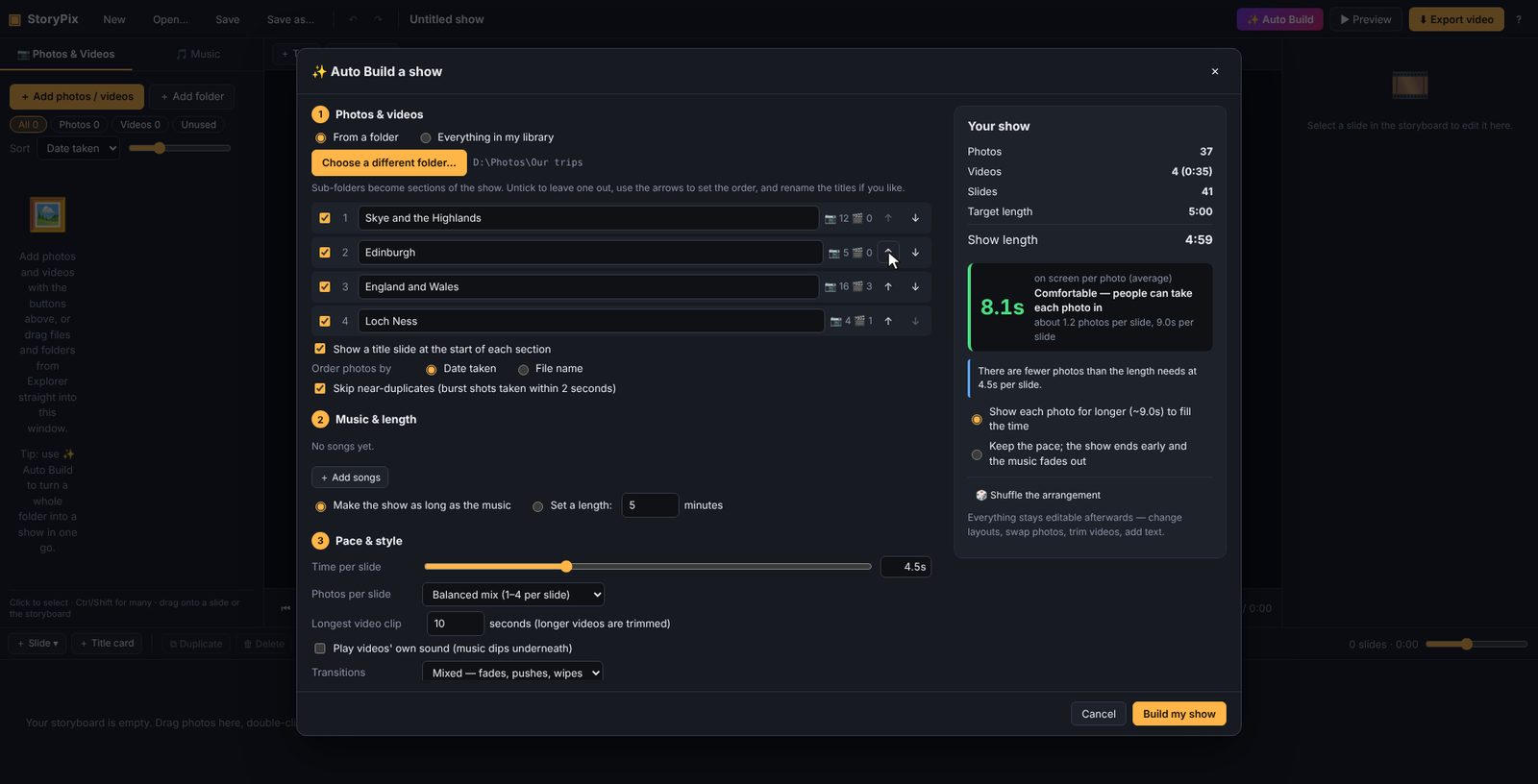Image resolution: width=1538 pixels, height=784 pixels.
Task: Open the Sort by Date taken dropdown
Action: pyautogui.click(x=79, y=148)
